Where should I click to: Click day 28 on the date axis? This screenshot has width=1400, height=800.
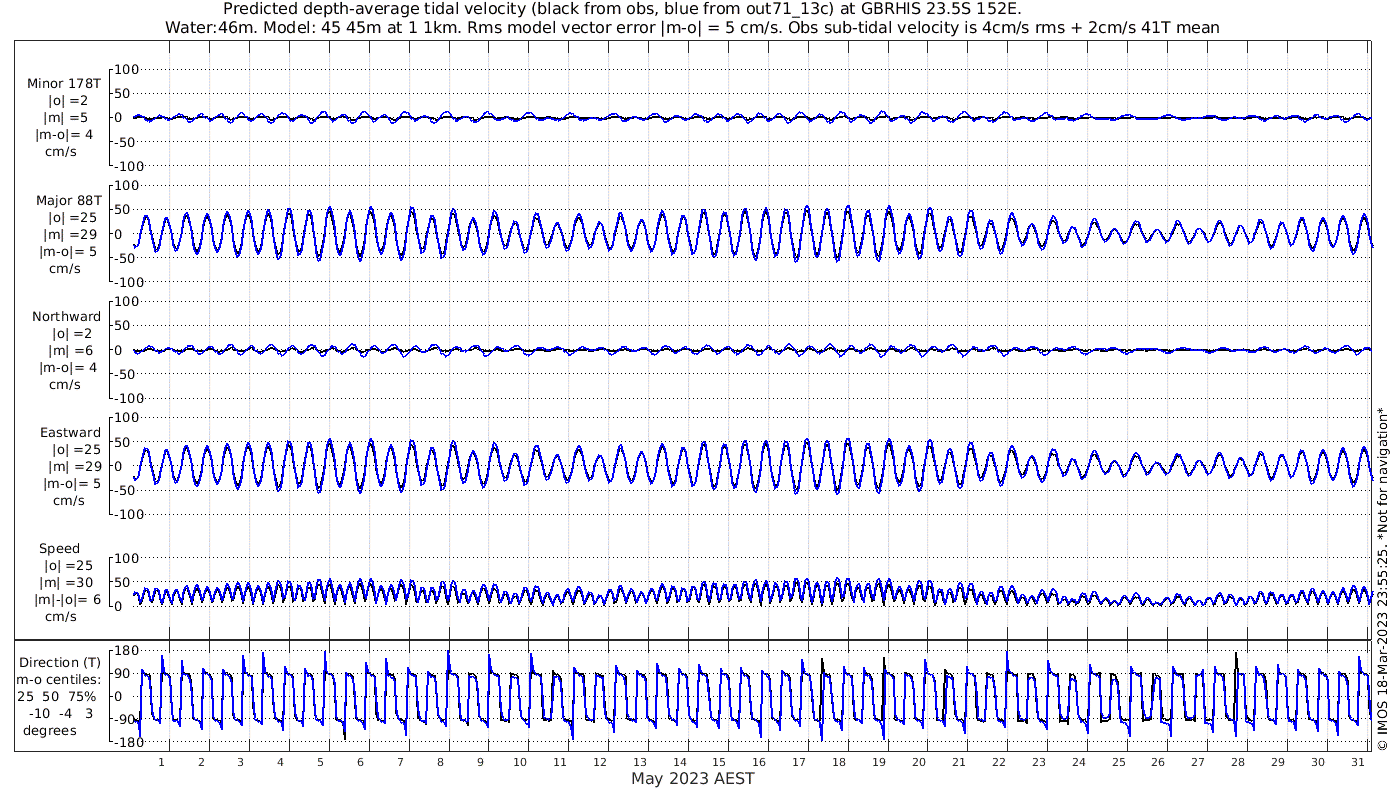[1237, 761]
